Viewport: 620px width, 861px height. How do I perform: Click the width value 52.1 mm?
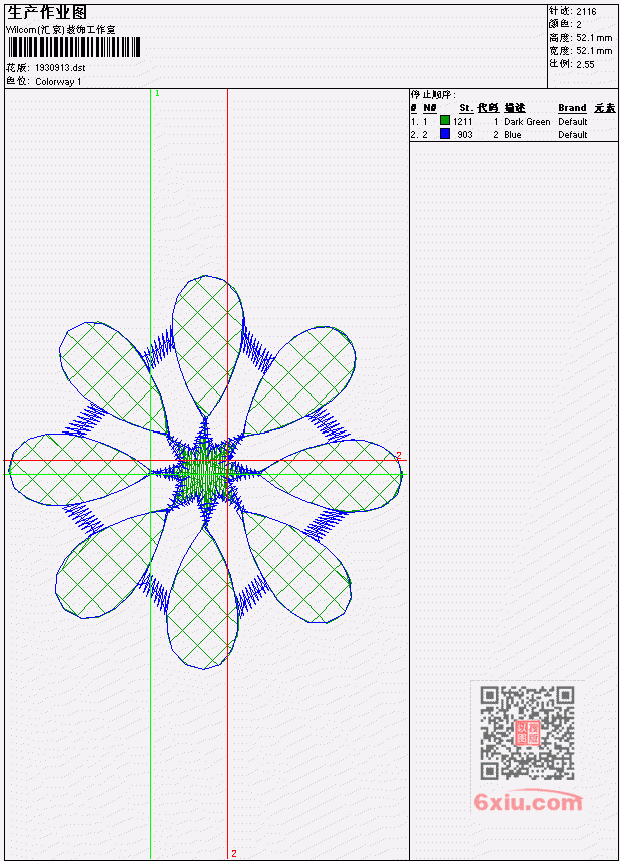(x=594, y=51)
